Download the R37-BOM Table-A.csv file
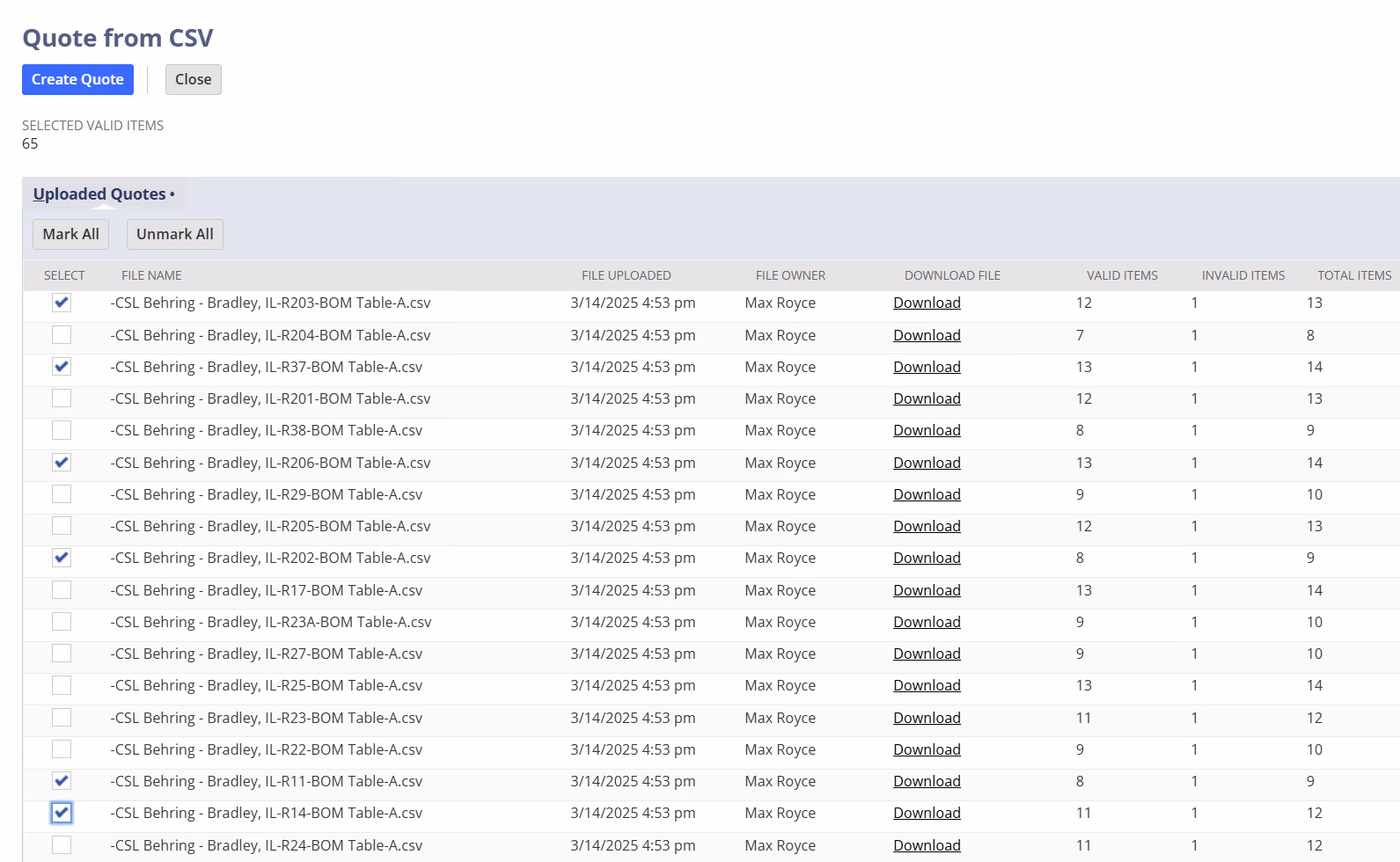1400x862 pixels. tap(927, 367)
